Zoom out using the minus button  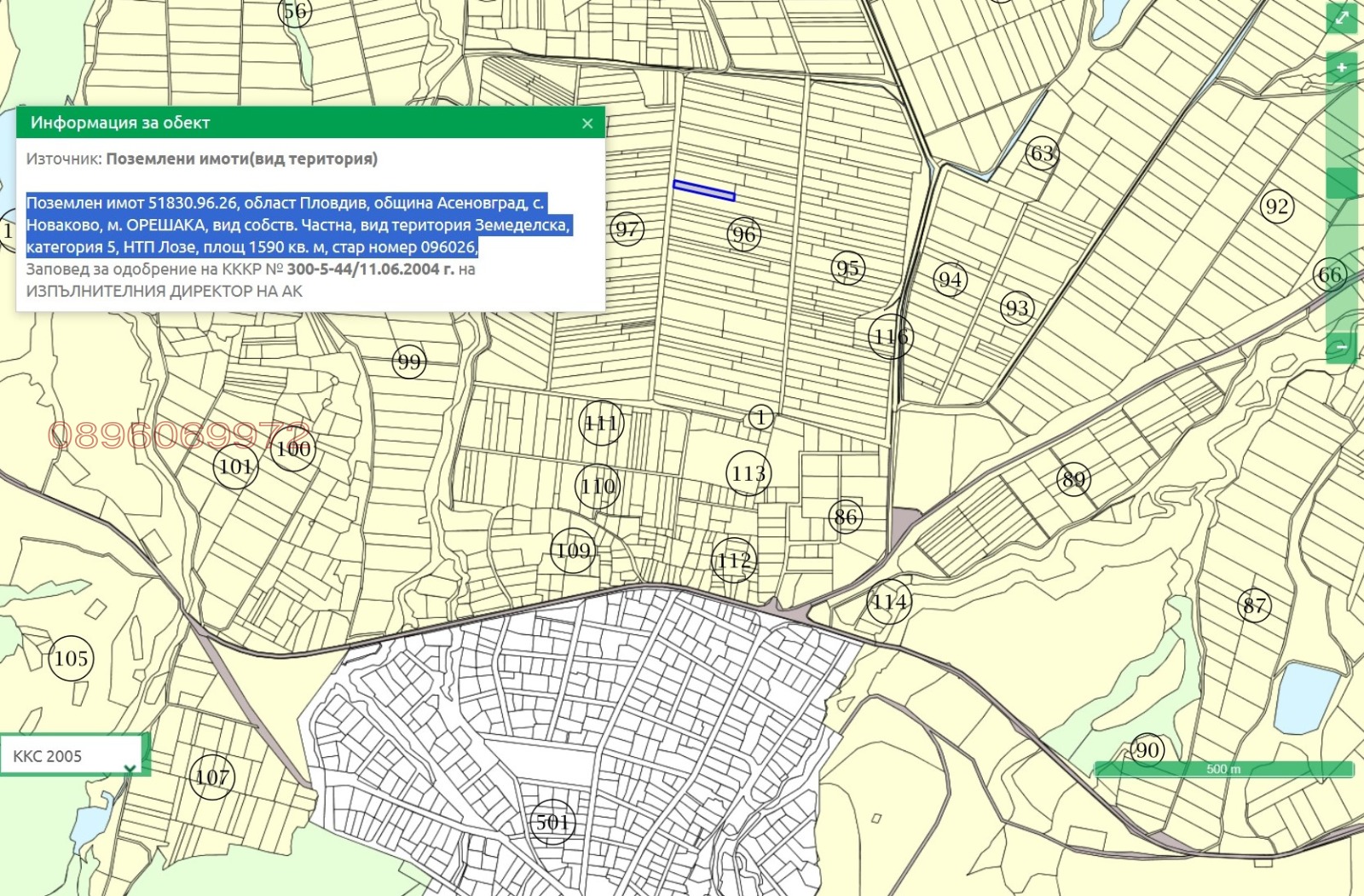1342,347
